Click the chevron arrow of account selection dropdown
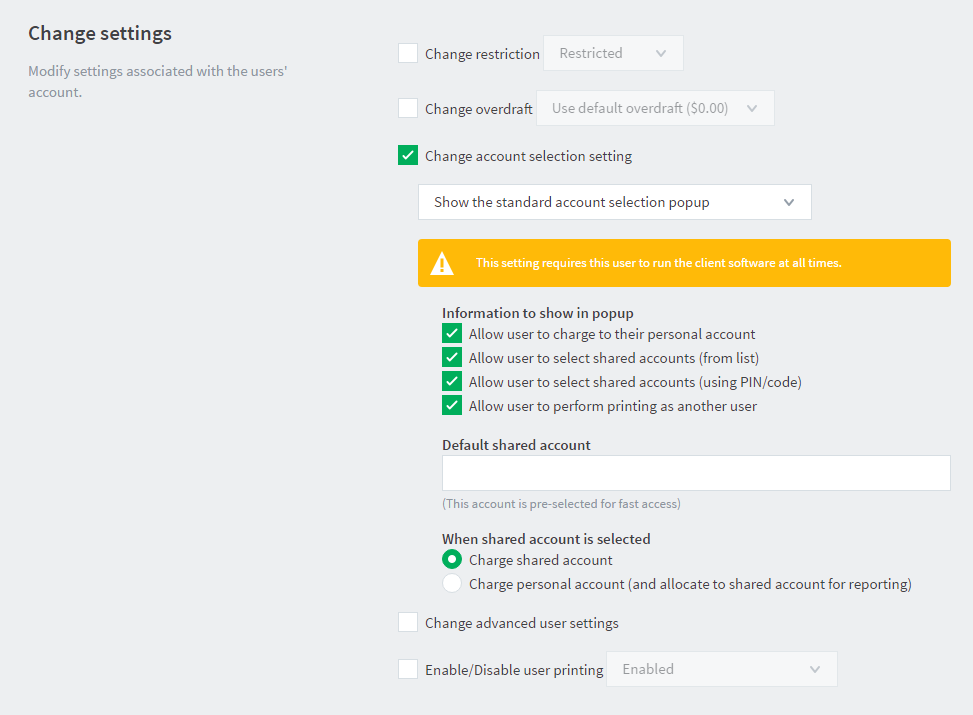This screenshot has height=715, width=973. [x=789, y=202]
